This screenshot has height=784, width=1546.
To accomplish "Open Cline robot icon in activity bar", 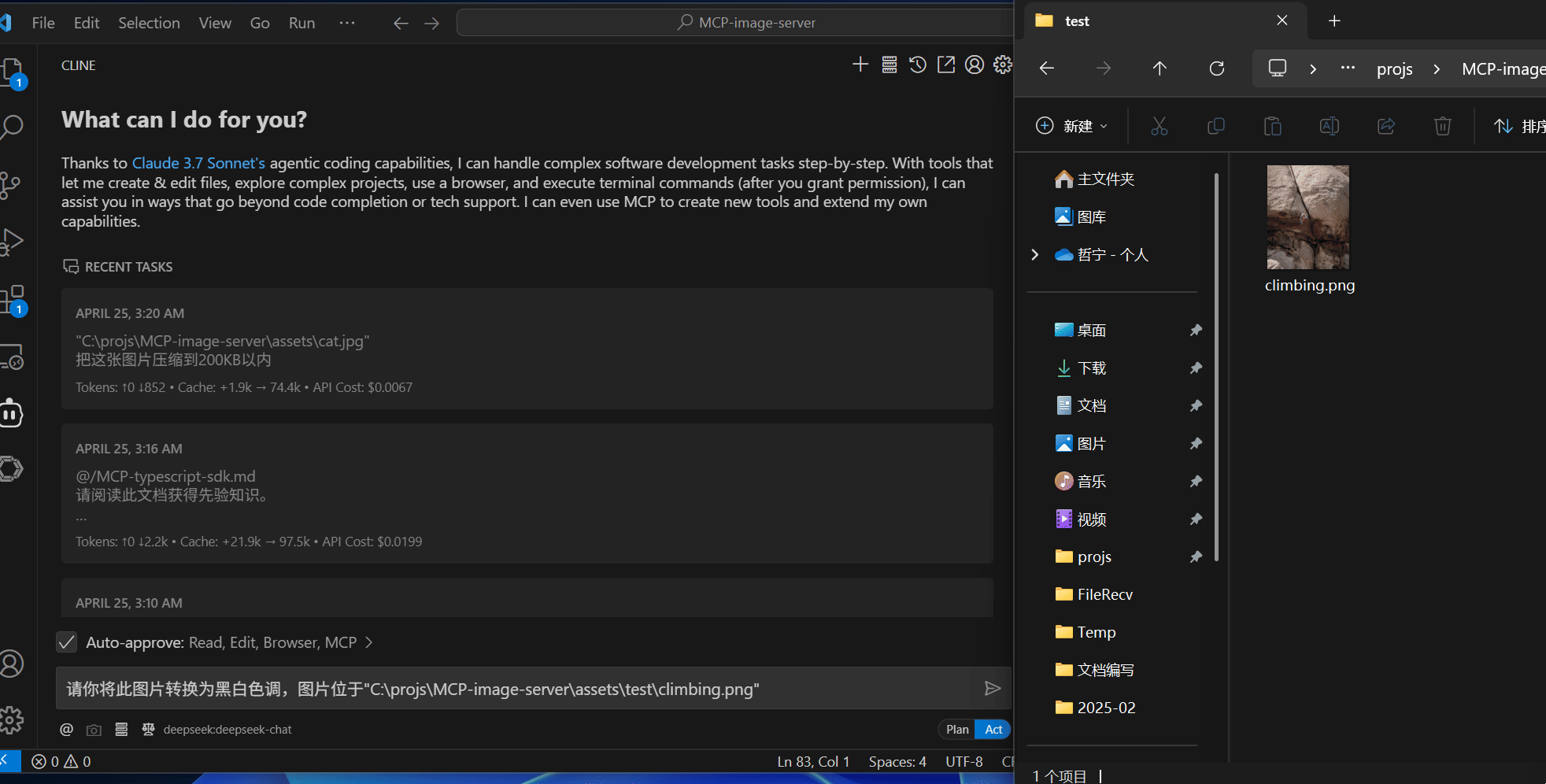I will [11, 412].
